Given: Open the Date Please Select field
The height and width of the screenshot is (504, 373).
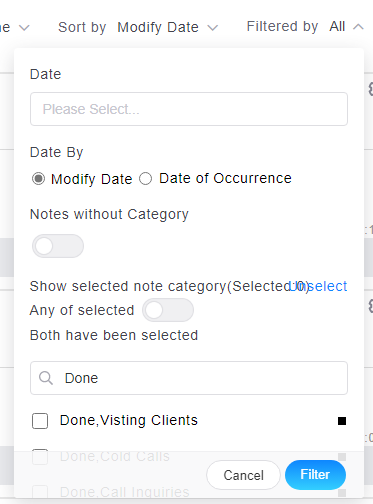Looking at the screenshot, I should pyautogui.click(x=189, y=109).
